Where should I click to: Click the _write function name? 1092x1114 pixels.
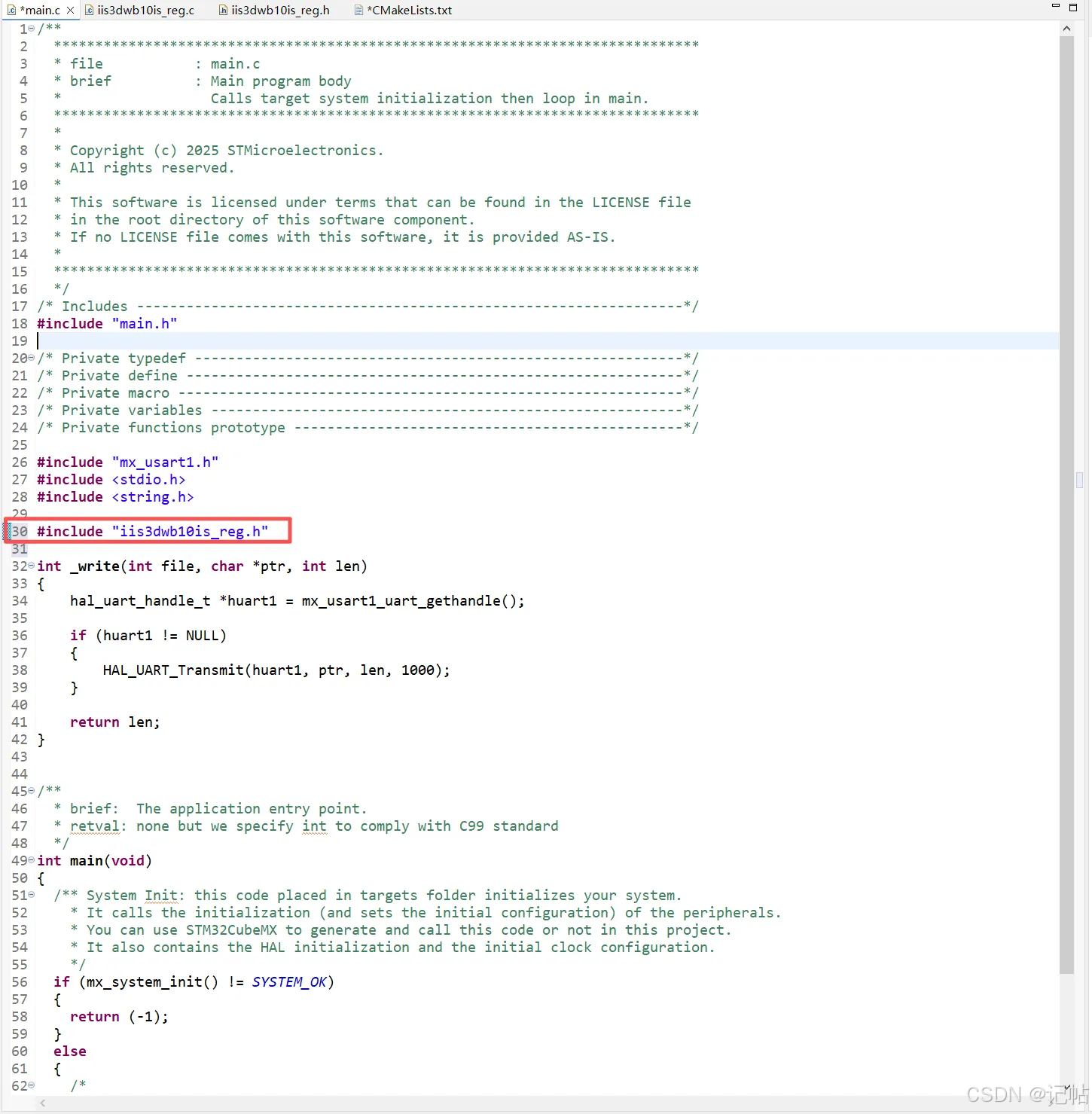[x=95, y=566]
